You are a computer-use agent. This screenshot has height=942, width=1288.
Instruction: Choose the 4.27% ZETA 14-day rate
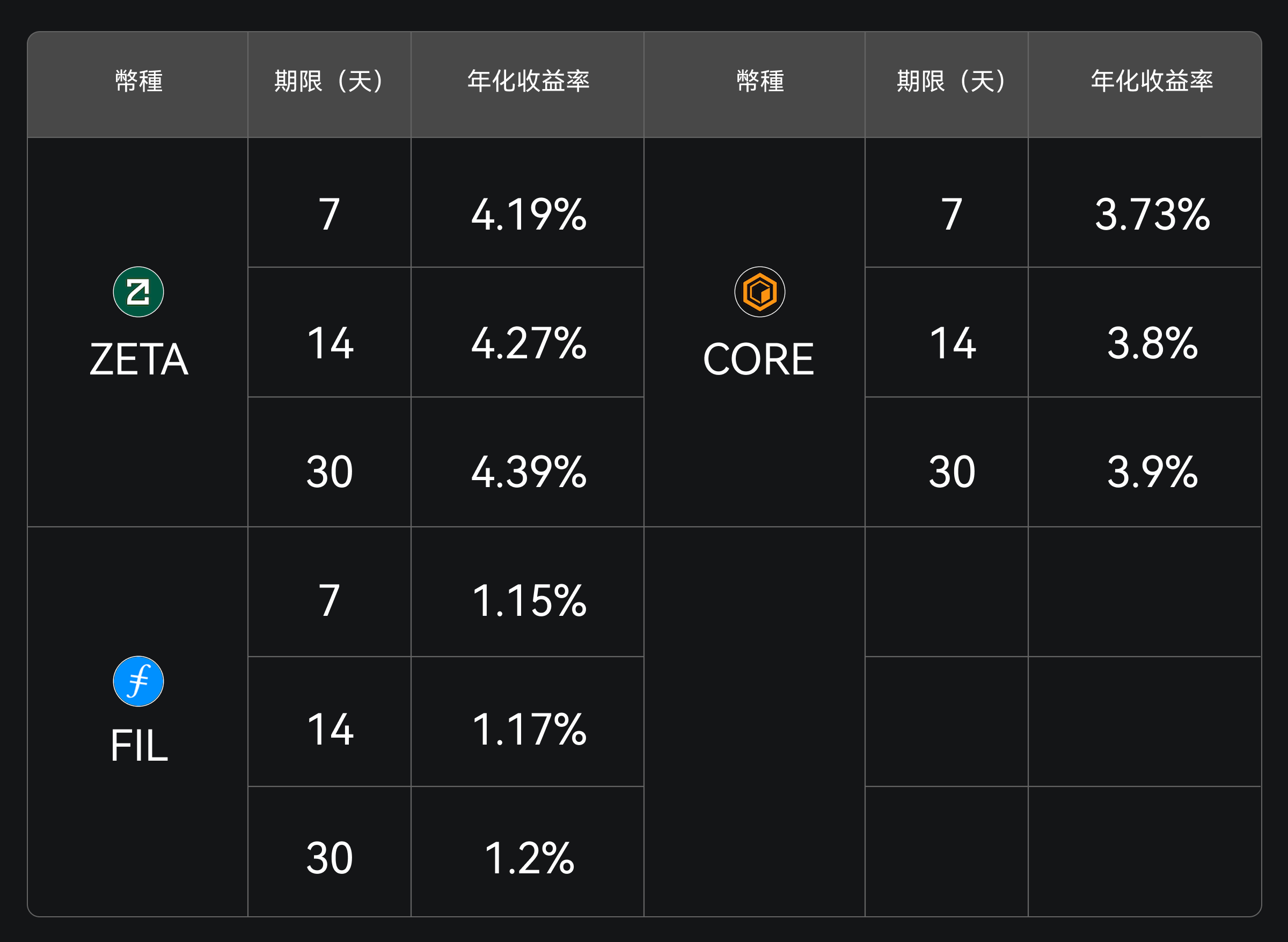click(529, 344)
